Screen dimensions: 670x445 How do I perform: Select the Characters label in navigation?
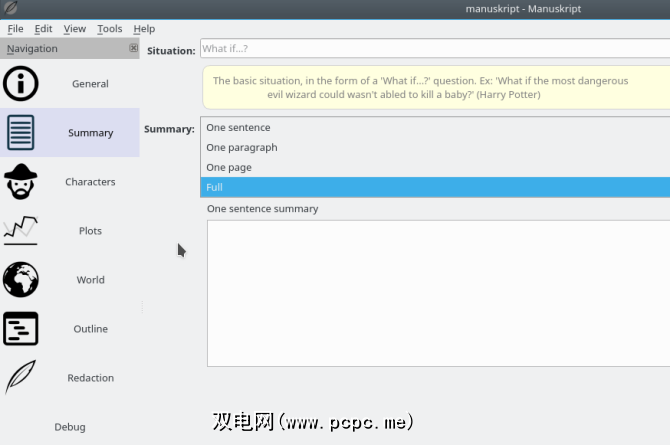[x=90, y=182]
